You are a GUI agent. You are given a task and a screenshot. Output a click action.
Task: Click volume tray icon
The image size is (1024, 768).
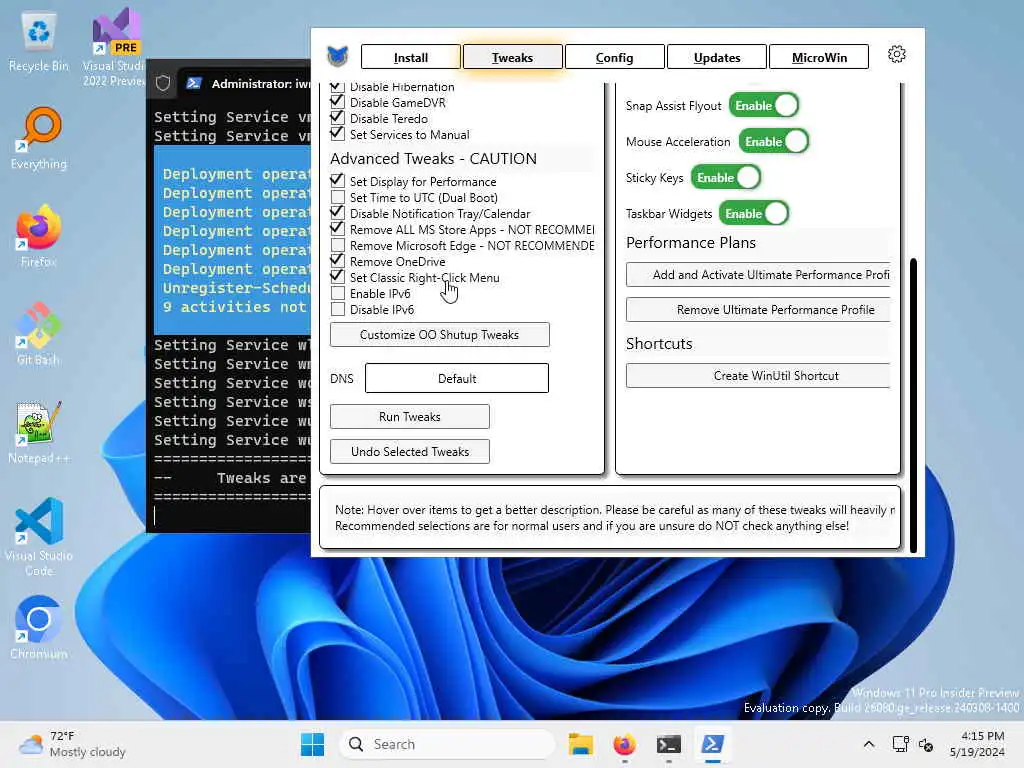[x=925, y=744]
